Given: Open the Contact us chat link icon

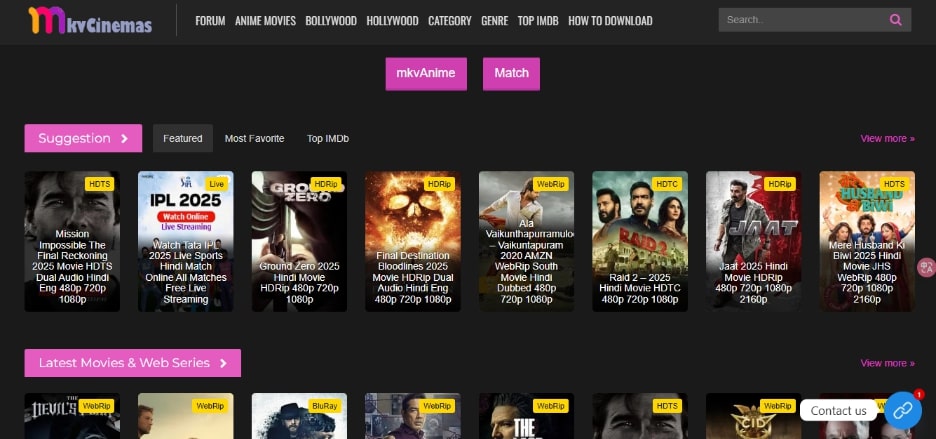Looking at the screenshot, I should coord(903,410).
